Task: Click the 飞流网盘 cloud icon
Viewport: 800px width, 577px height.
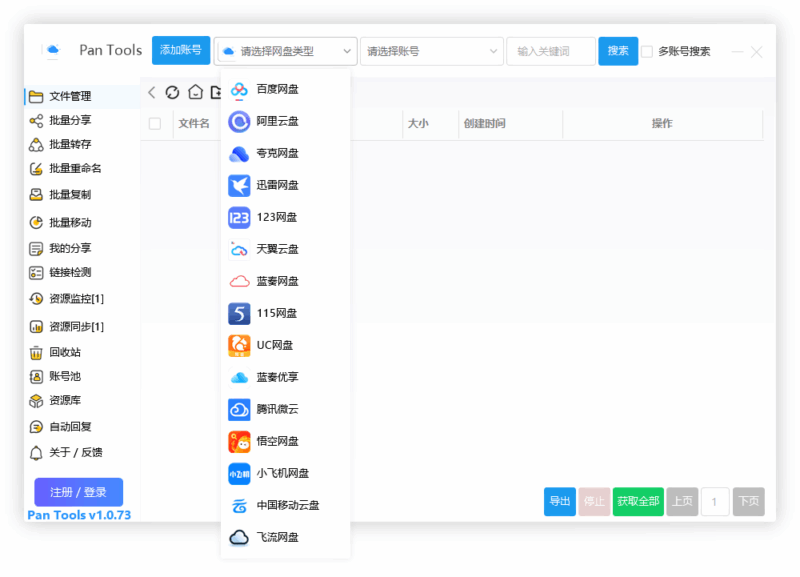Action: click(x=239, y=538)
